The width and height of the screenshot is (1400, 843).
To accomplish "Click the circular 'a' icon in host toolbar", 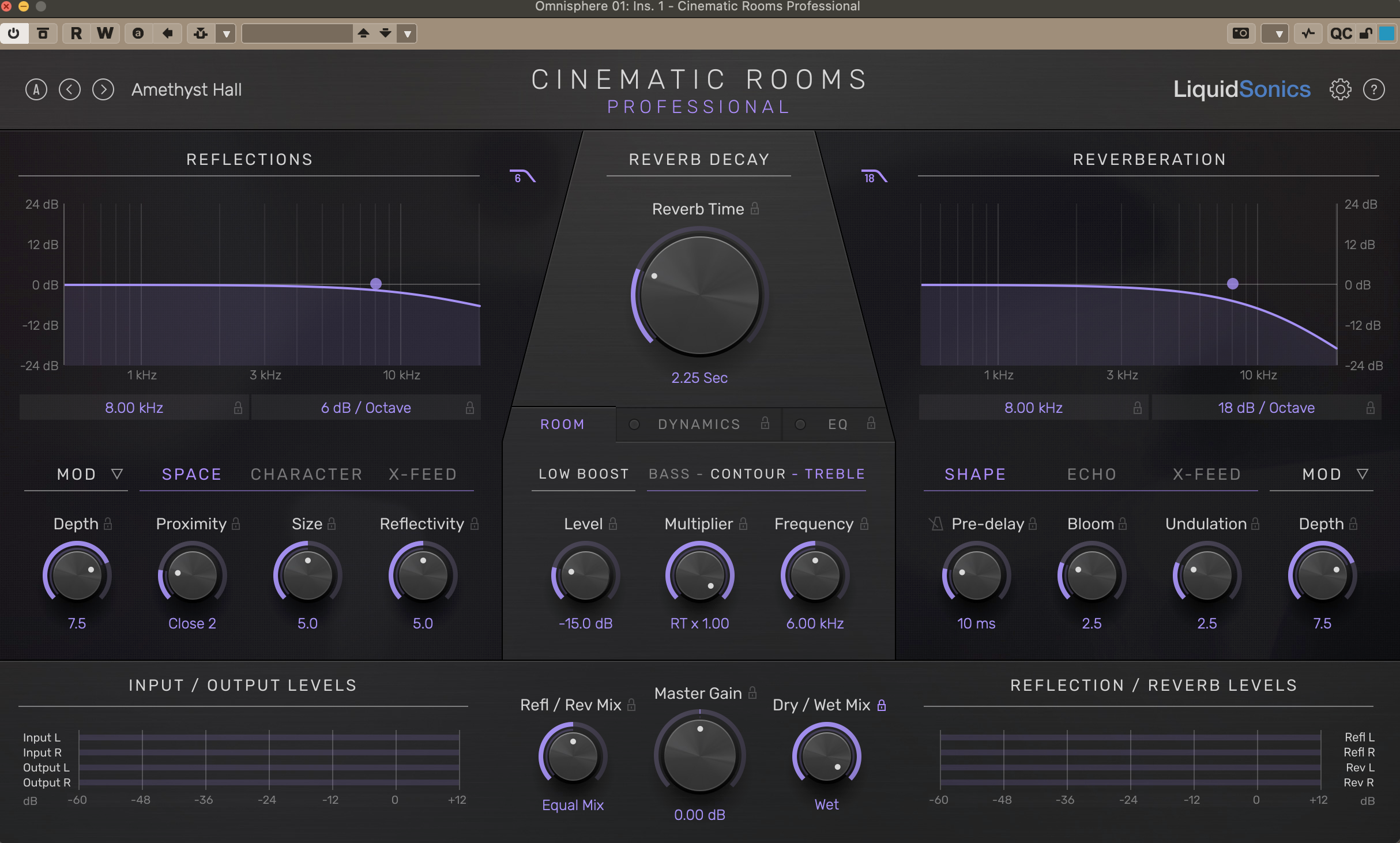I will point(138,33).
